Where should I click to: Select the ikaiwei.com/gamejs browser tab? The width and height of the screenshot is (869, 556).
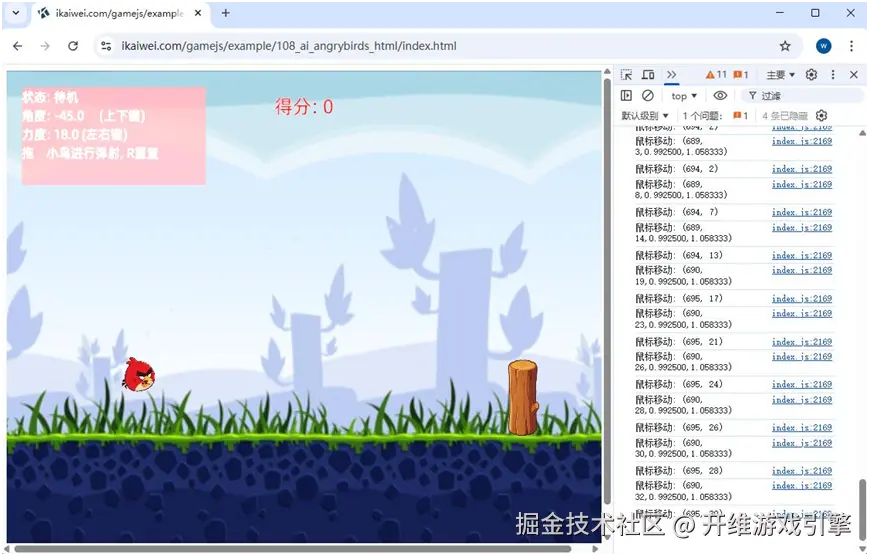(119, 13)
